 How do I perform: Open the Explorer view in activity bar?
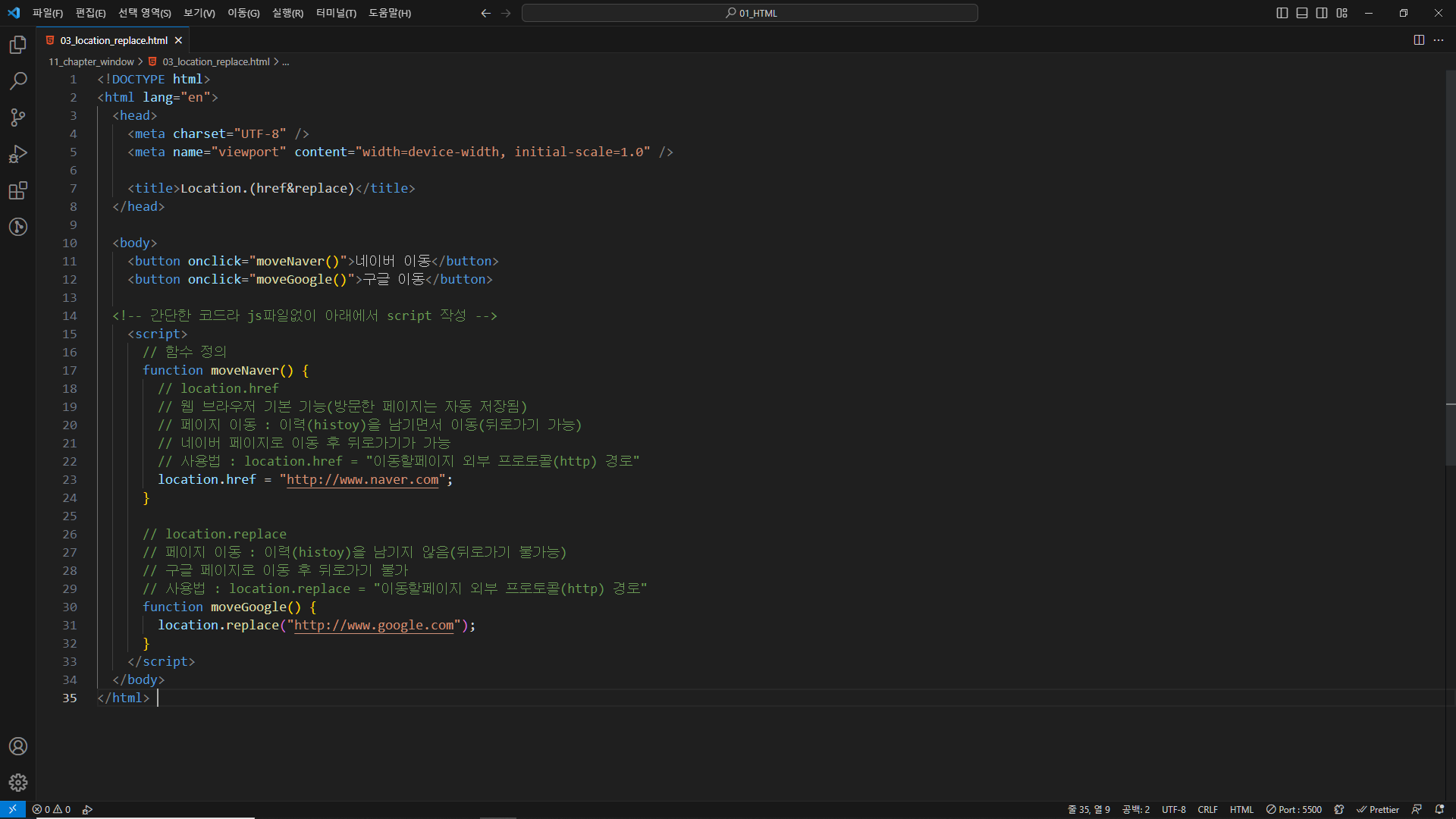18,45
